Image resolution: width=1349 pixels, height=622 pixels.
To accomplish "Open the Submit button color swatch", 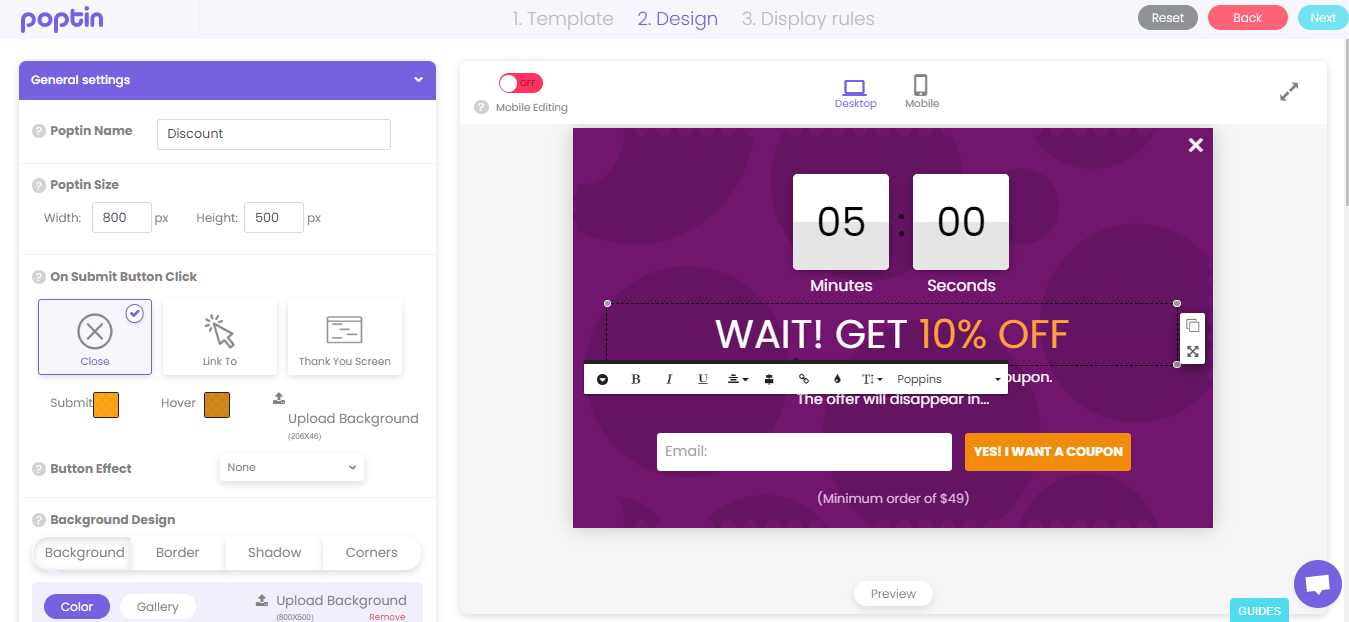I will [108, 405].
